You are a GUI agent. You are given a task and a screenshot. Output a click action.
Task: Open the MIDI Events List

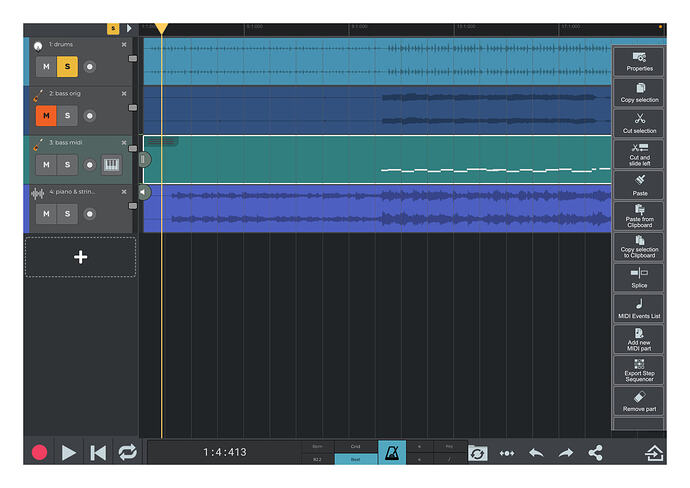pos(639,308)
